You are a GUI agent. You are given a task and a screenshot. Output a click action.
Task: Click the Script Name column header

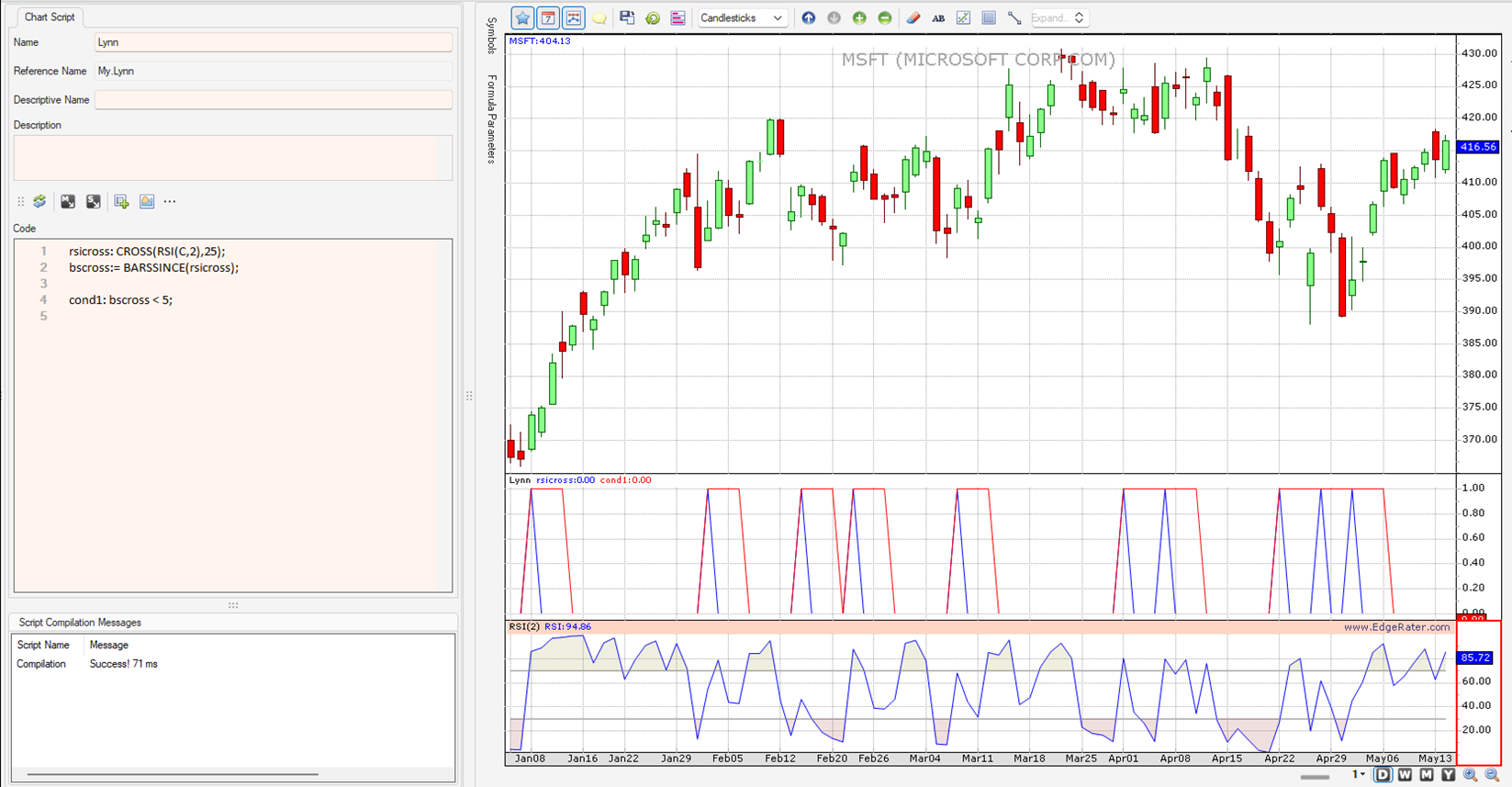(43, 645)
